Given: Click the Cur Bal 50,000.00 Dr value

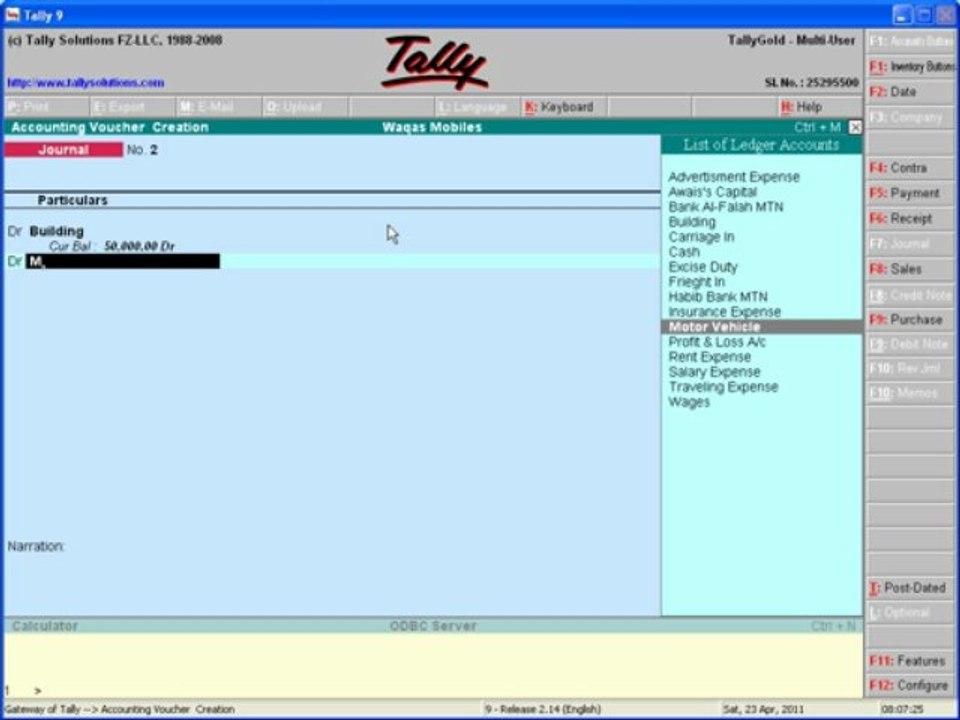Looking at the screenshot, I should (139, 246).
